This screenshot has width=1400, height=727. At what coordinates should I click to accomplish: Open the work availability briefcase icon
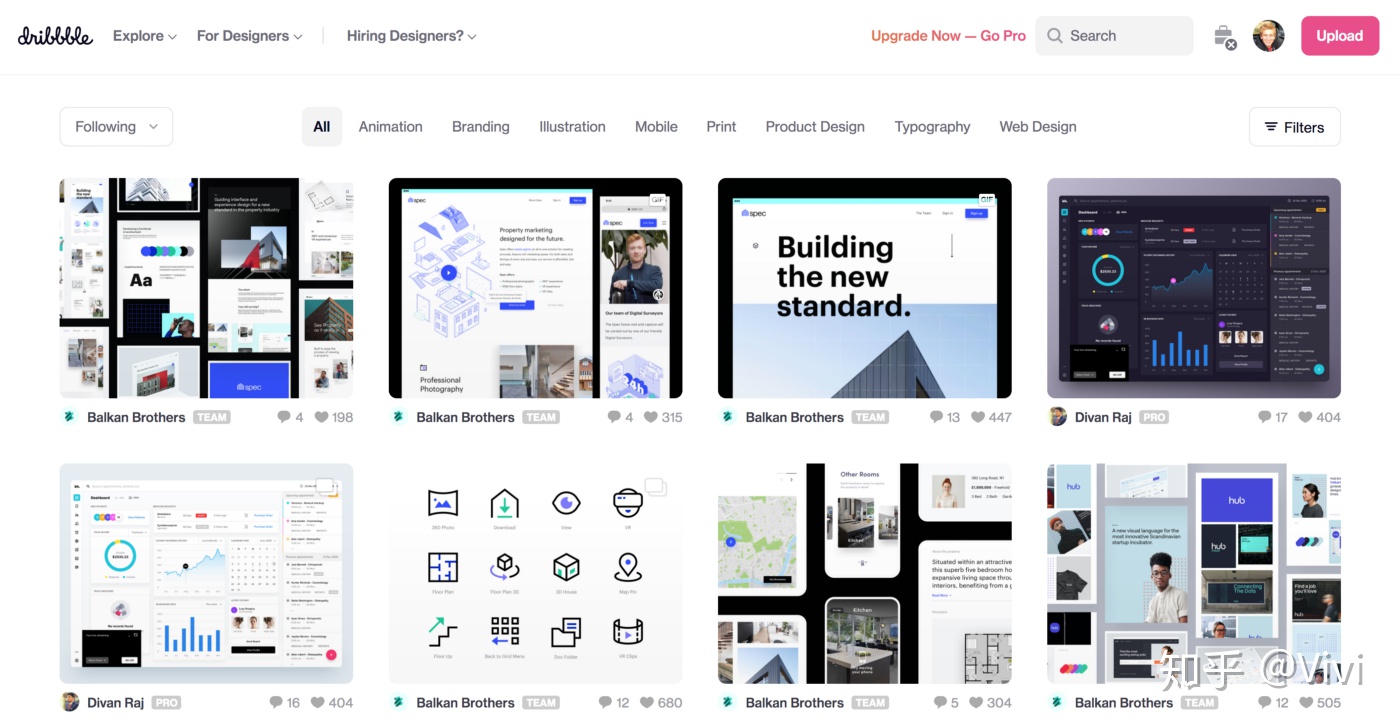click(1224, 37)
